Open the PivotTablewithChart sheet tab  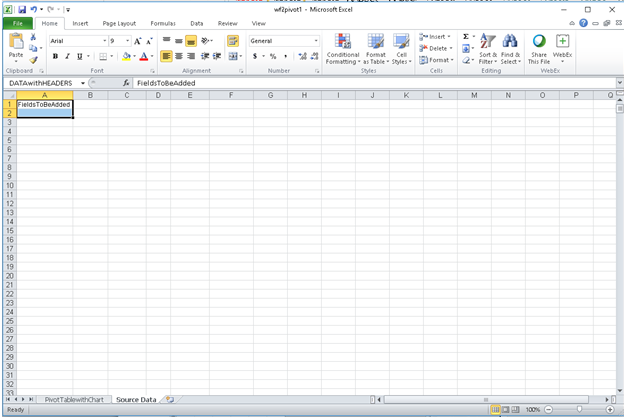(x=74, y=400)
